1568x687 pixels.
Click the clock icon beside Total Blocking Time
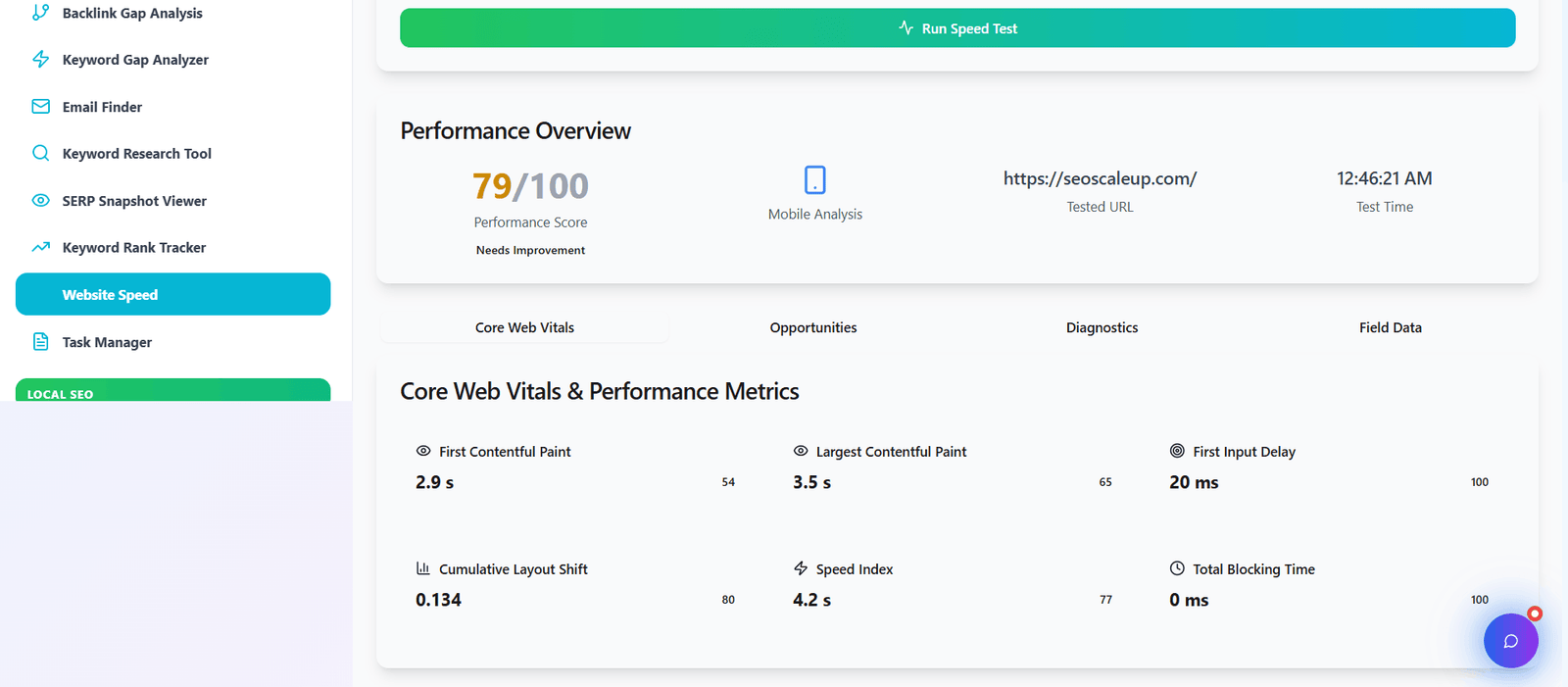coord(1177,568)
